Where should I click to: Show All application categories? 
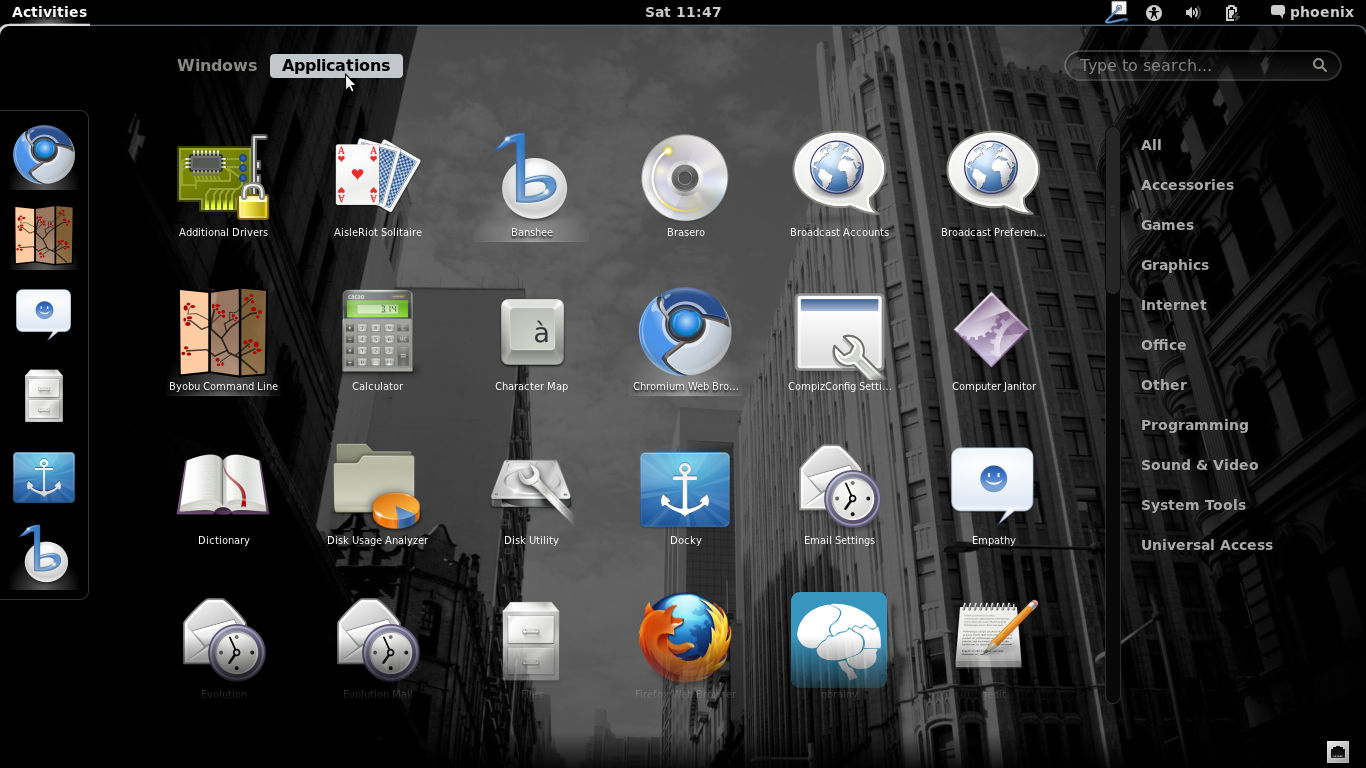point(1151,145)
